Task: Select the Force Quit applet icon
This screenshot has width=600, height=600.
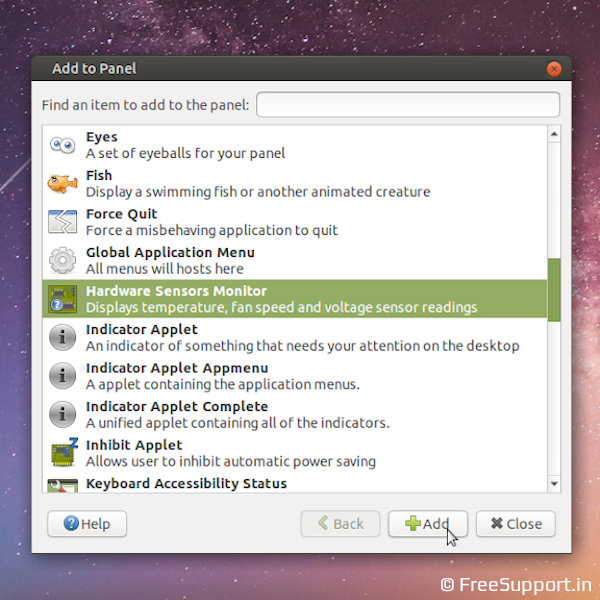Action: pyautogui.click(x=62, y=222)
